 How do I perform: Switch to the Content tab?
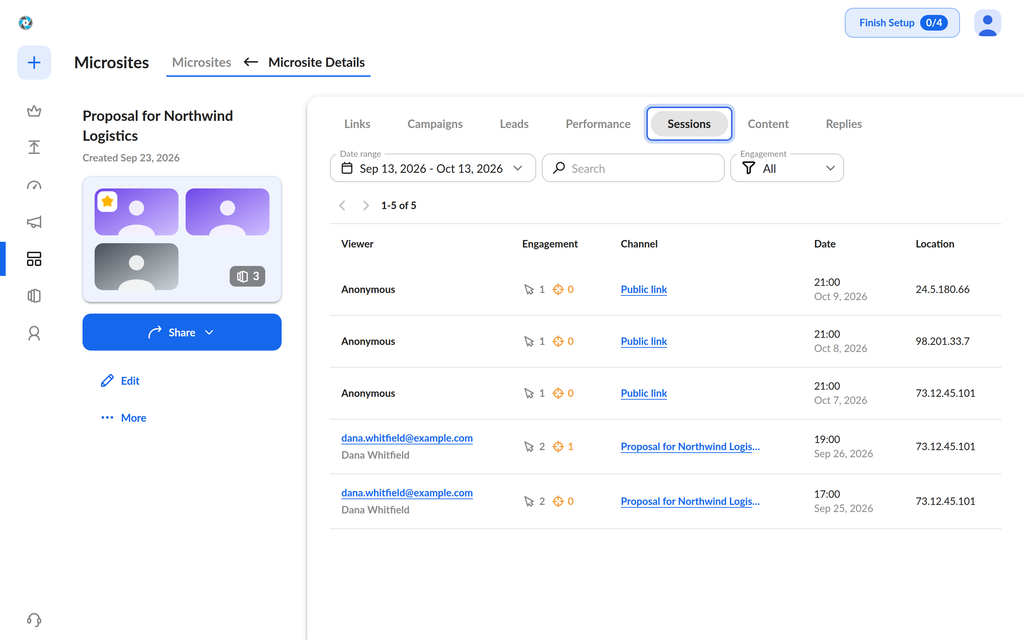768,124
